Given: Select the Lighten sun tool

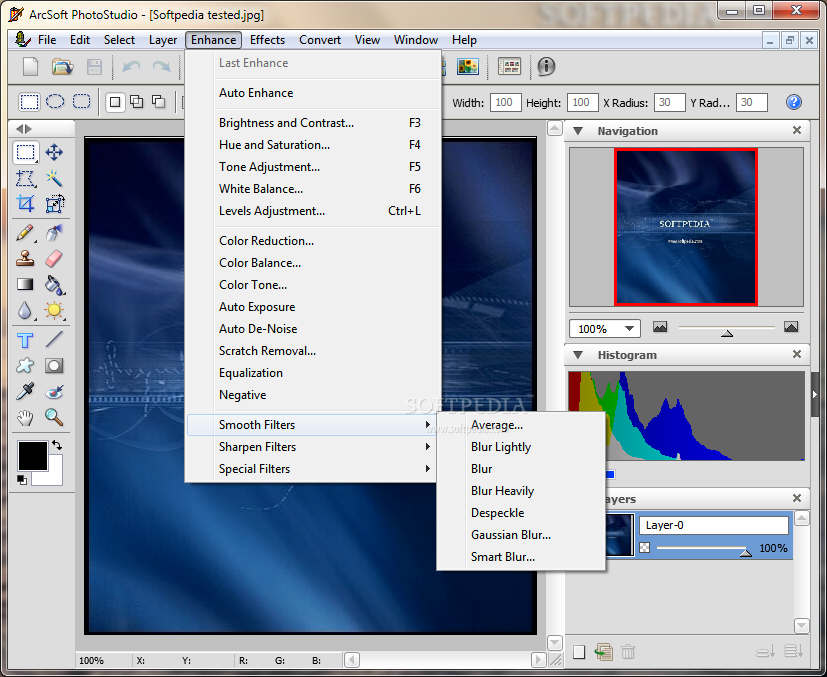Looking at the screenshot, I should 54,311.
